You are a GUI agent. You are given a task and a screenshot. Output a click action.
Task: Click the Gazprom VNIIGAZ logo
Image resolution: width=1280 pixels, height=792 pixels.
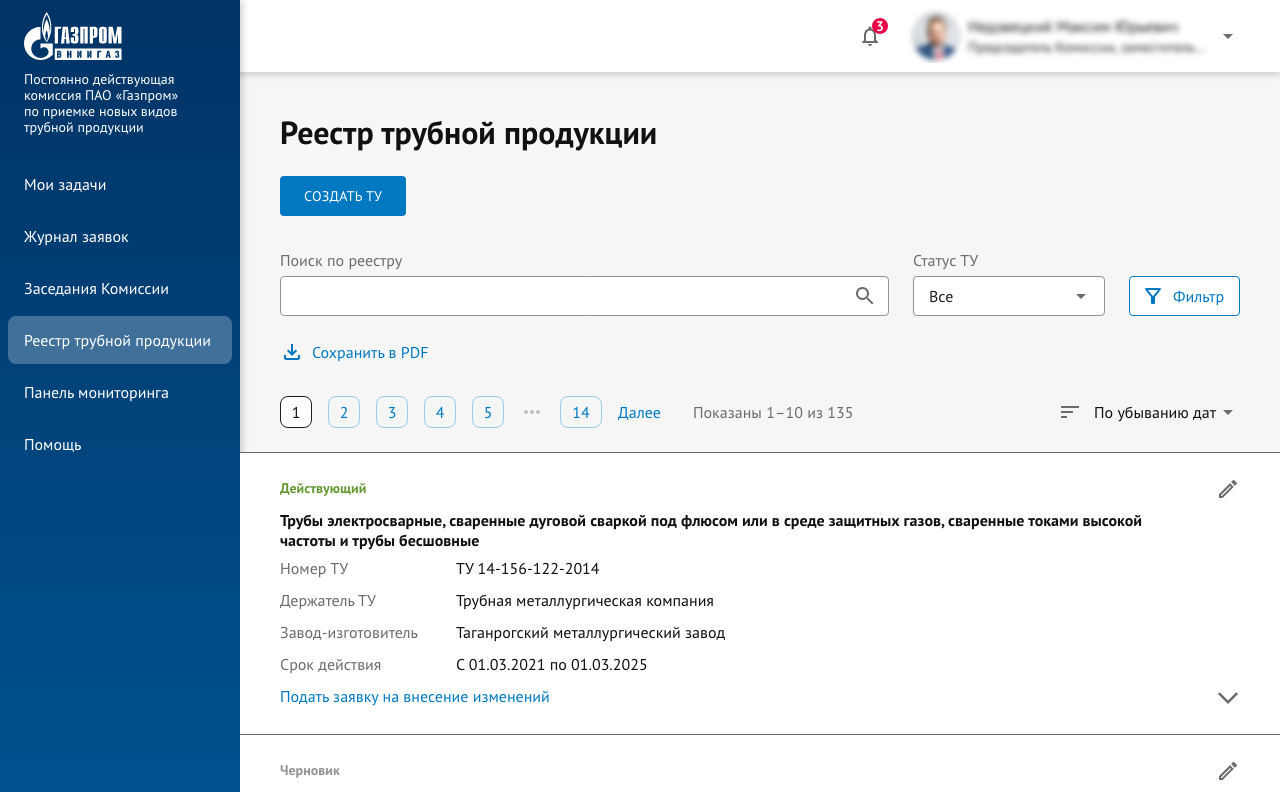coord(73,37)
